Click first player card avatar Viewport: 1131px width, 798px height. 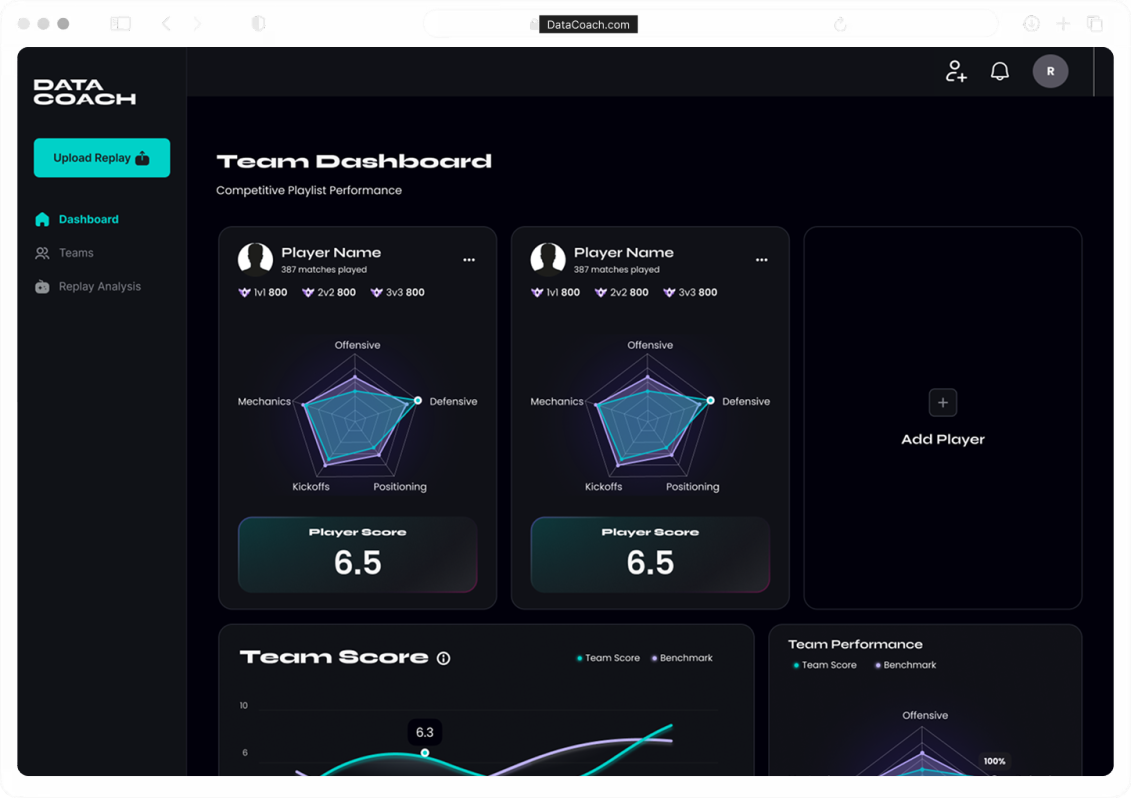(x=255, y=260)
